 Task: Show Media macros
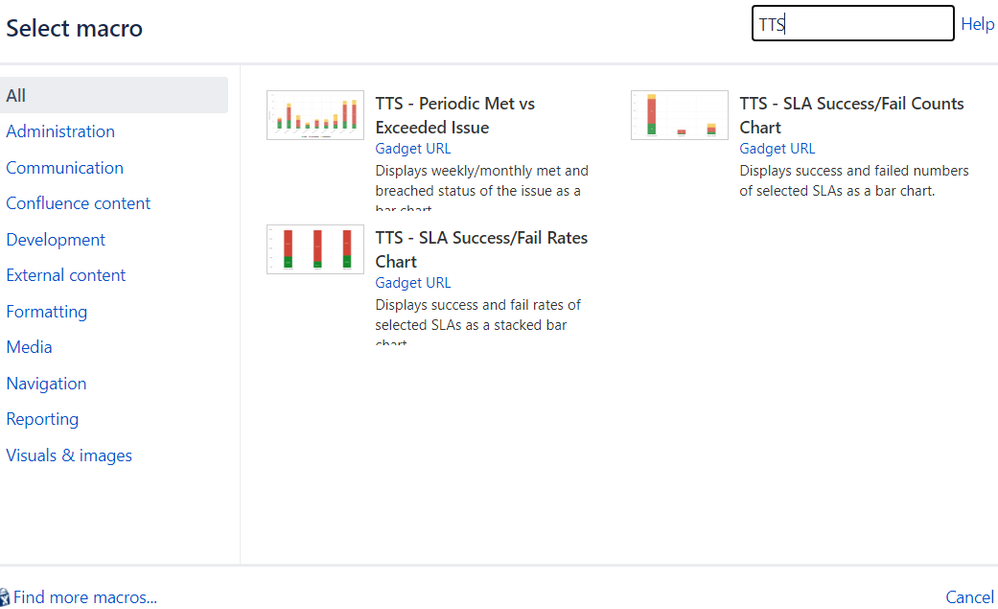[x=29, y=347]
